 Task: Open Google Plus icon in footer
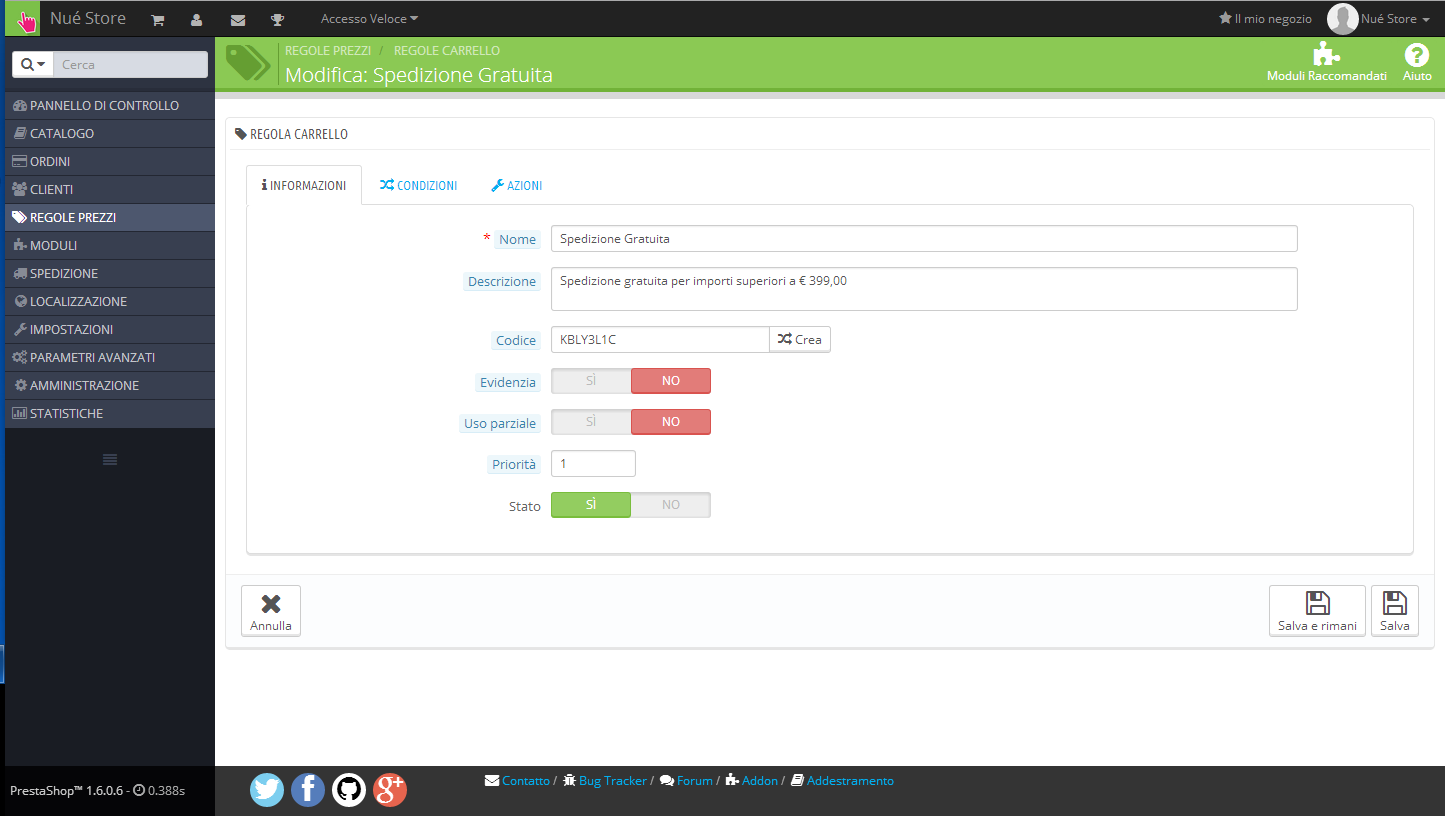coord(390,790)
